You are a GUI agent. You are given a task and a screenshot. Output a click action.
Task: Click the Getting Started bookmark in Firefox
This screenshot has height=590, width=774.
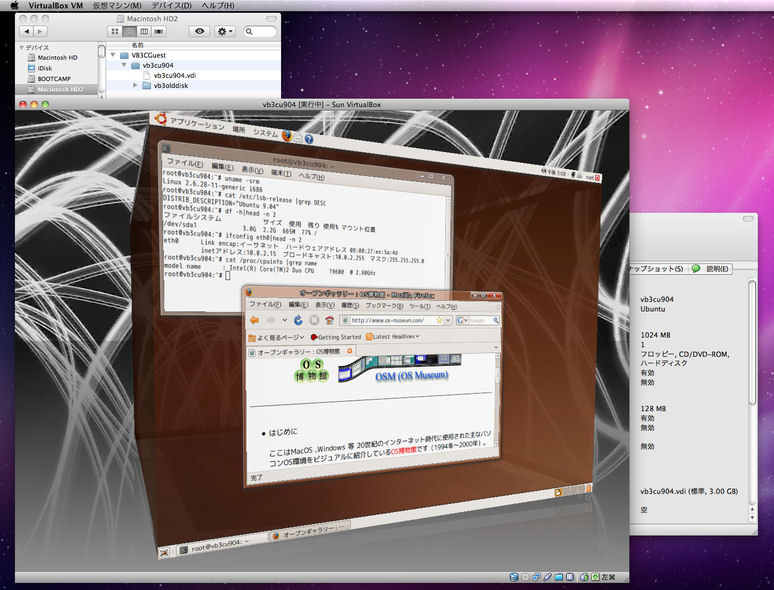[336, 337]
